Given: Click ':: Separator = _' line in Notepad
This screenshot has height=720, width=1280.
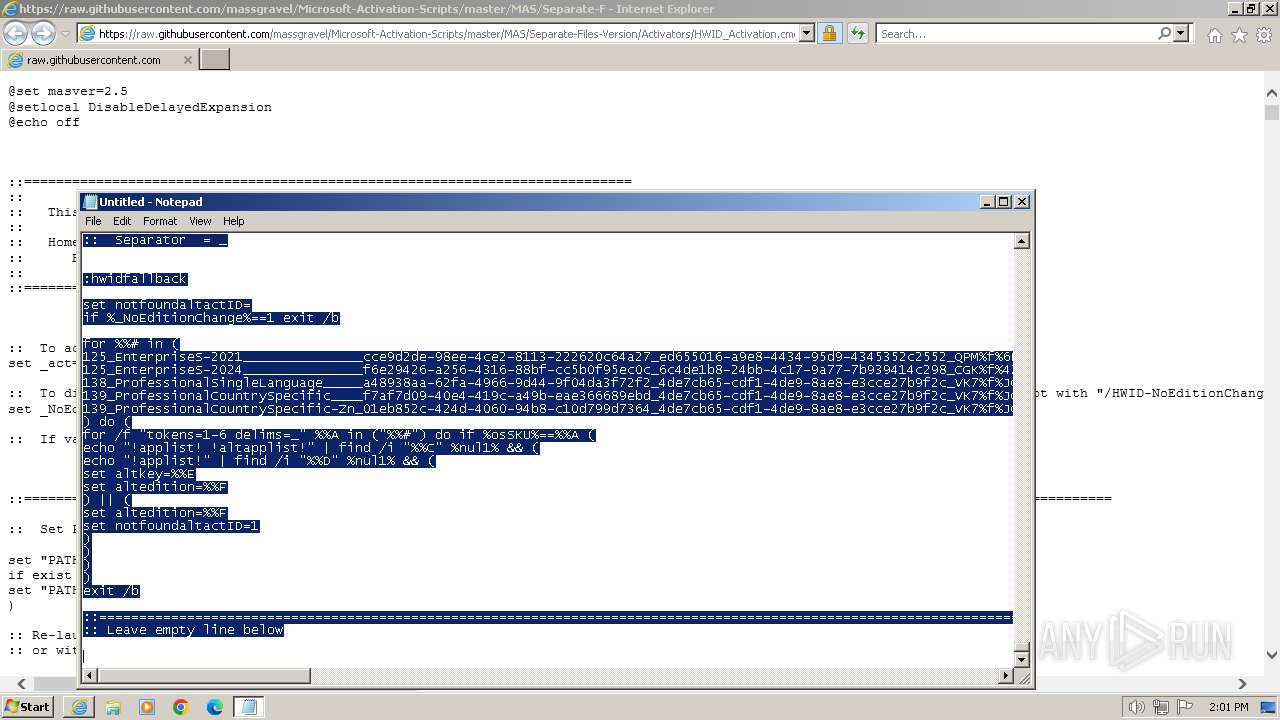Looking at the screenshot, I should click(155, 240).
